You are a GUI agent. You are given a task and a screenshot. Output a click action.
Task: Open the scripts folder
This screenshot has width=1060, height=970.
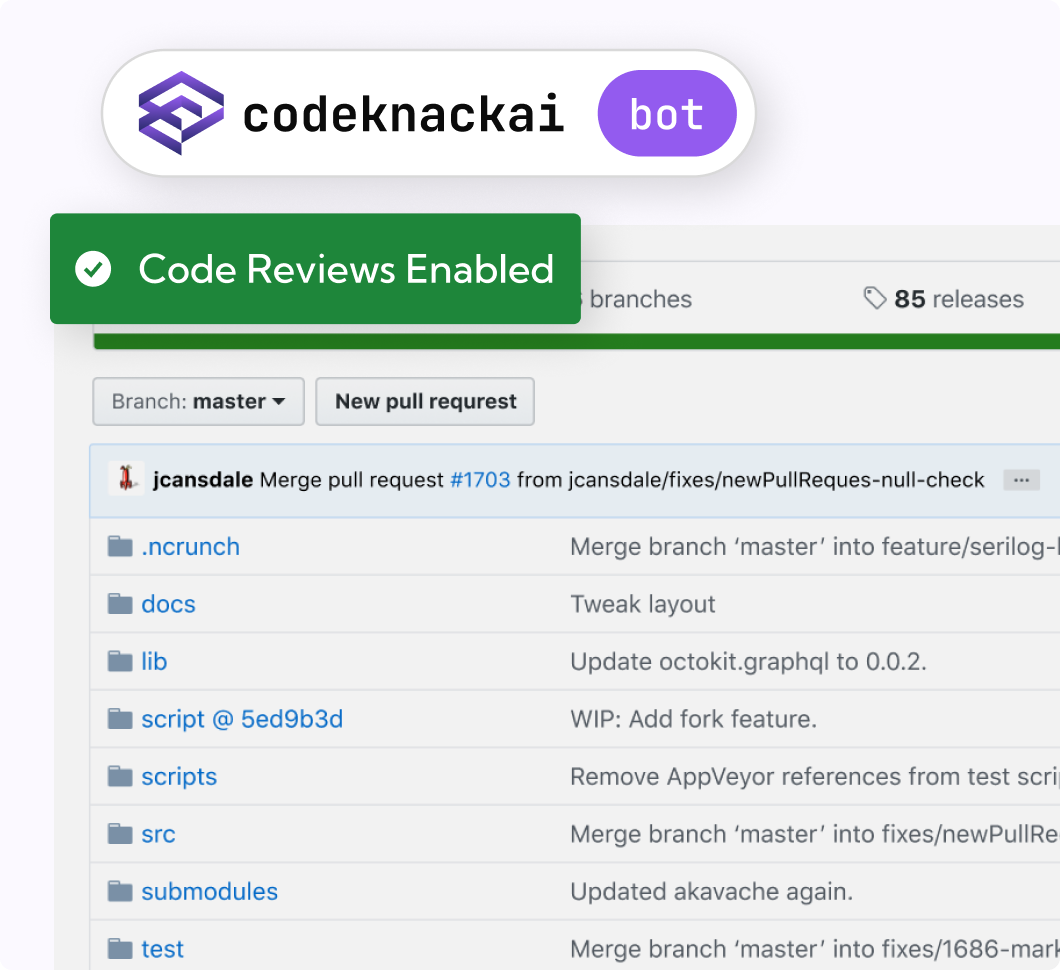179,777
